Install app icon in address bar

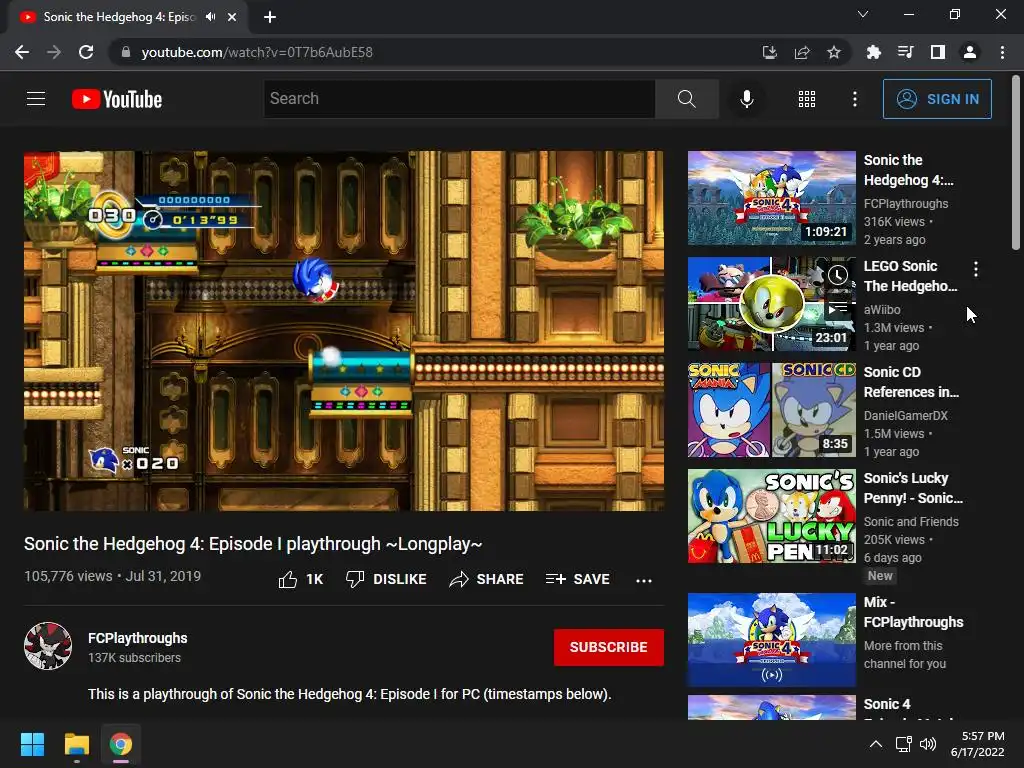coord(770,52)
